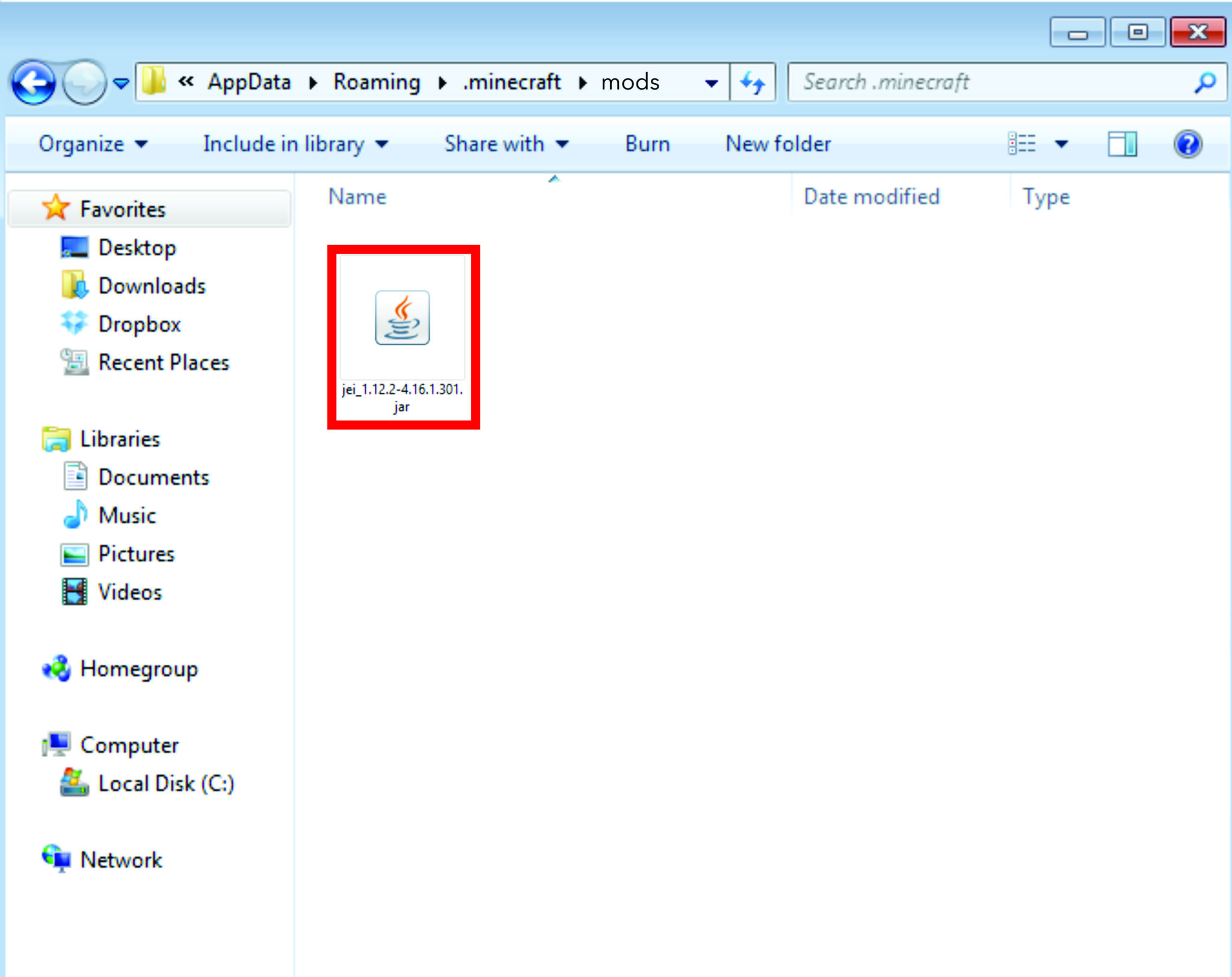Click the Back navigation arrow
Viewport: 1232px width, 977px height.
pos(33,82)
